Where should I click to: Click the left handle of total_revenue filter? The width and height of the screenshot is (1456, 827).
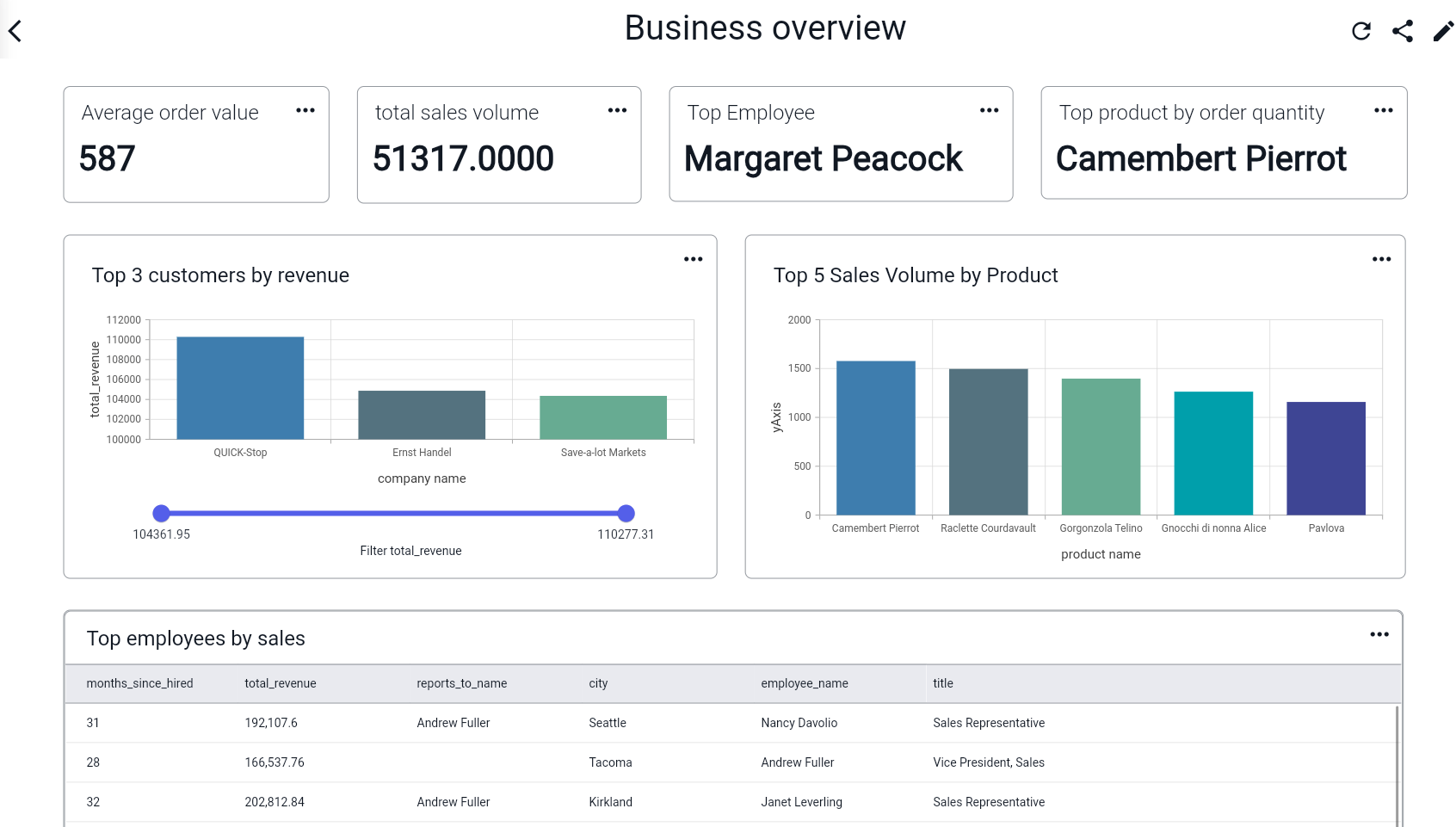[x=161, y=513]
